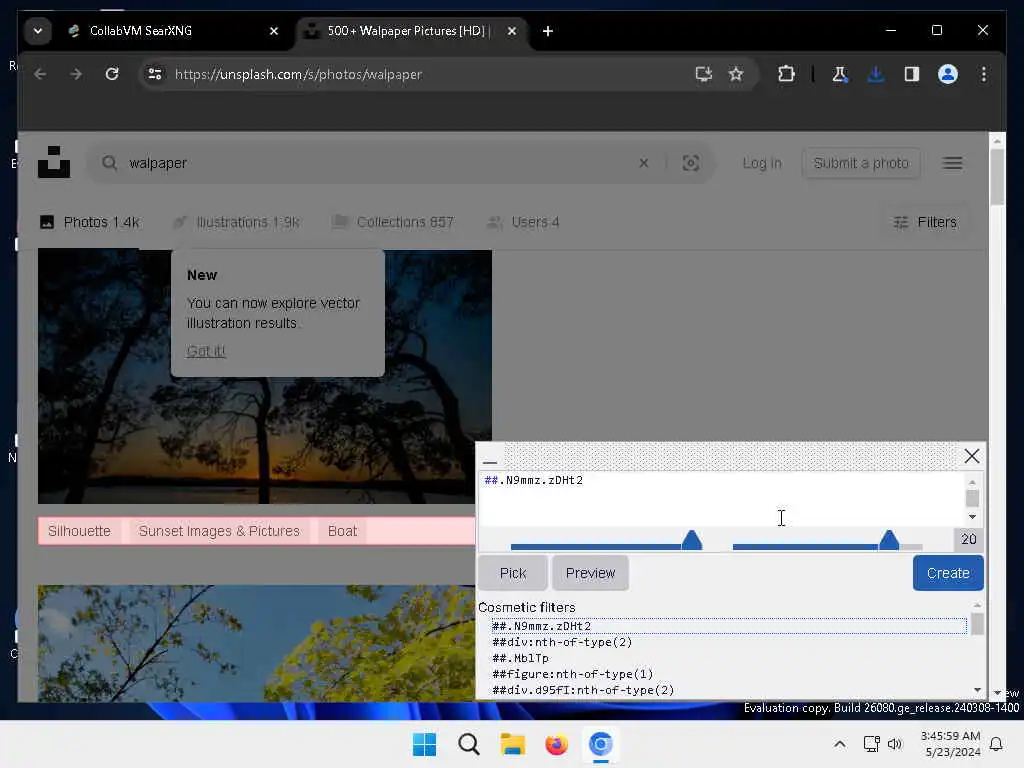Screen dimensions: 1024x768
Task: Click Submit a photo button
Action: [861, 163]
